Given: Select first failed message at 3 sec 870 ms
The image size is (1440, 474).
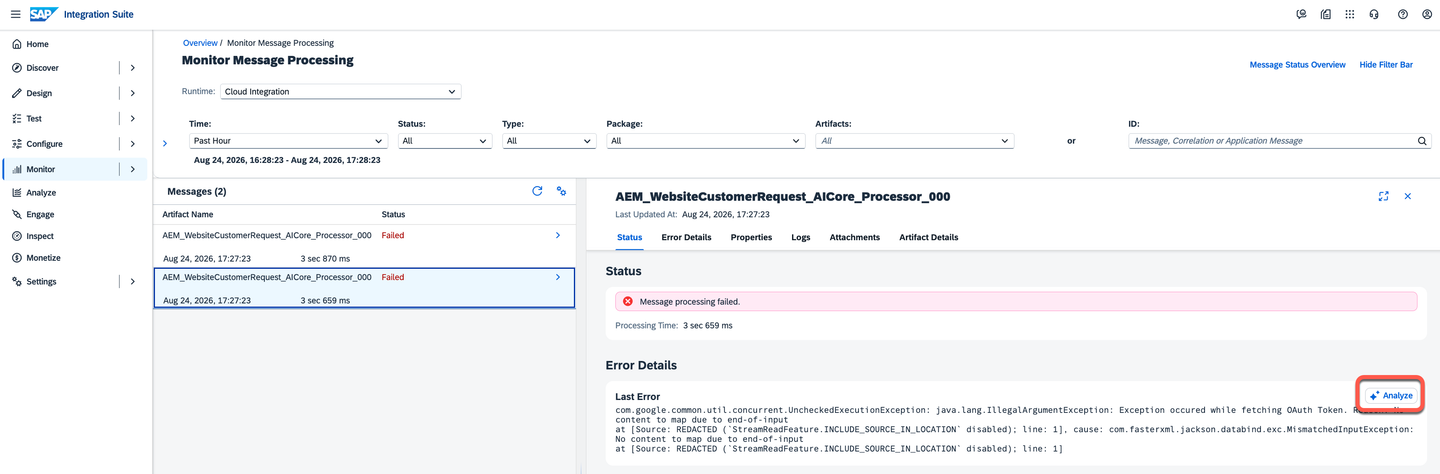Looking at the screenshot, I should click(x=364, y=246).
